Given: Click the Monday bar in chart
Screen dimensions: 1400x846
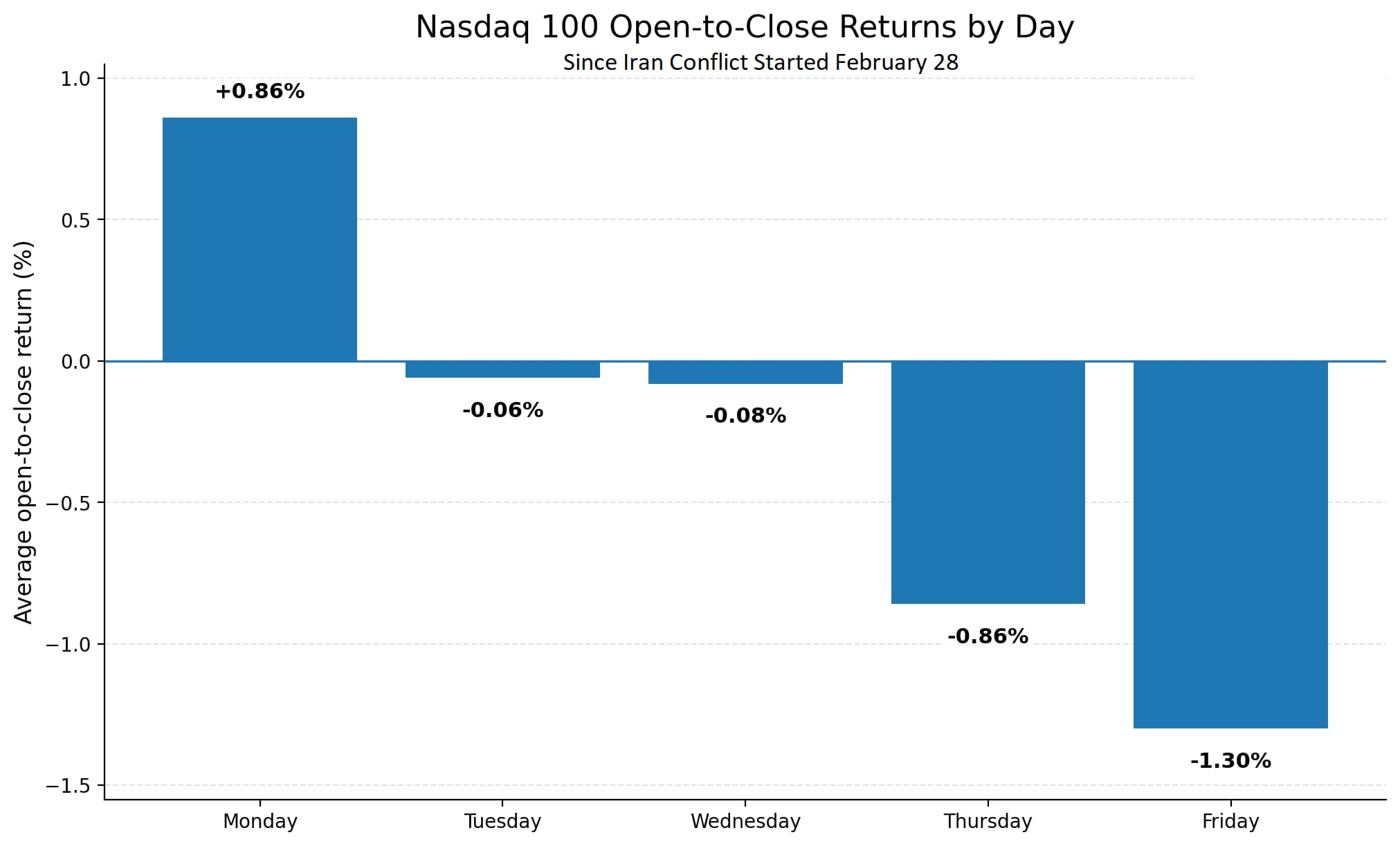Looking at the screenshot, I should 260,239.
